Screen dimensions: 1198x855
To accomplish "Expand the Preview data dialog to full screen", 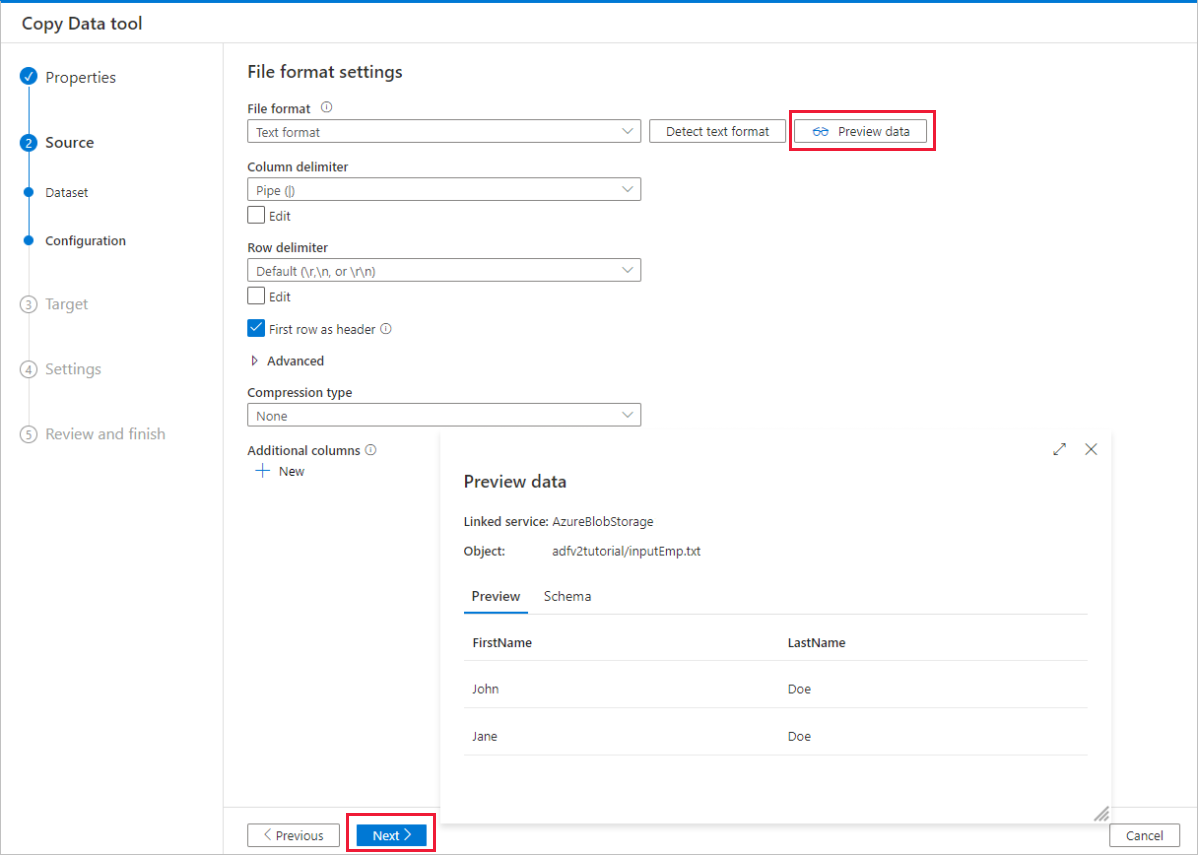I will (x=1059, y=449).
